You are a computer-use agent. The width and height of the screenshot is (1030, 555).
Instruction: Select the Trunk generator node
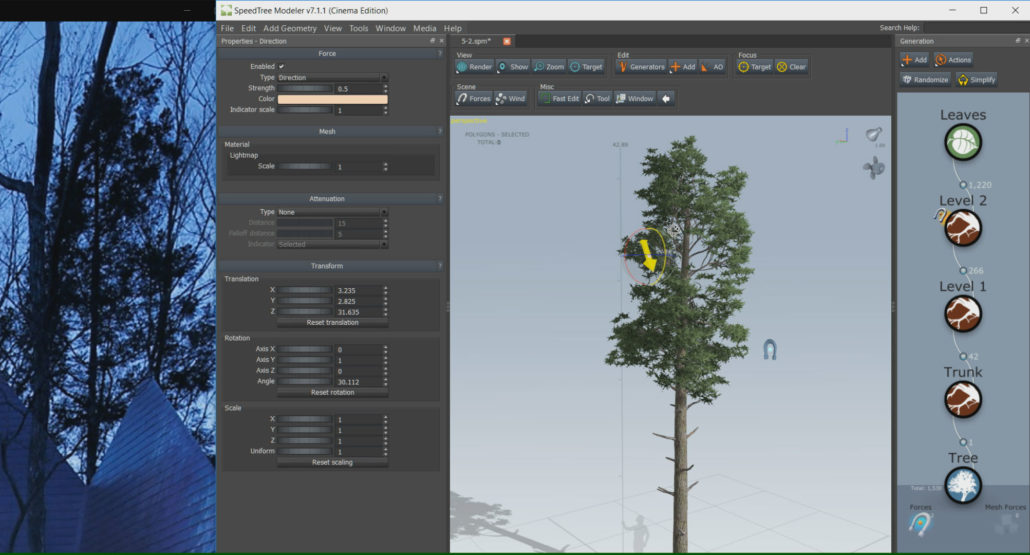point(963,399)
